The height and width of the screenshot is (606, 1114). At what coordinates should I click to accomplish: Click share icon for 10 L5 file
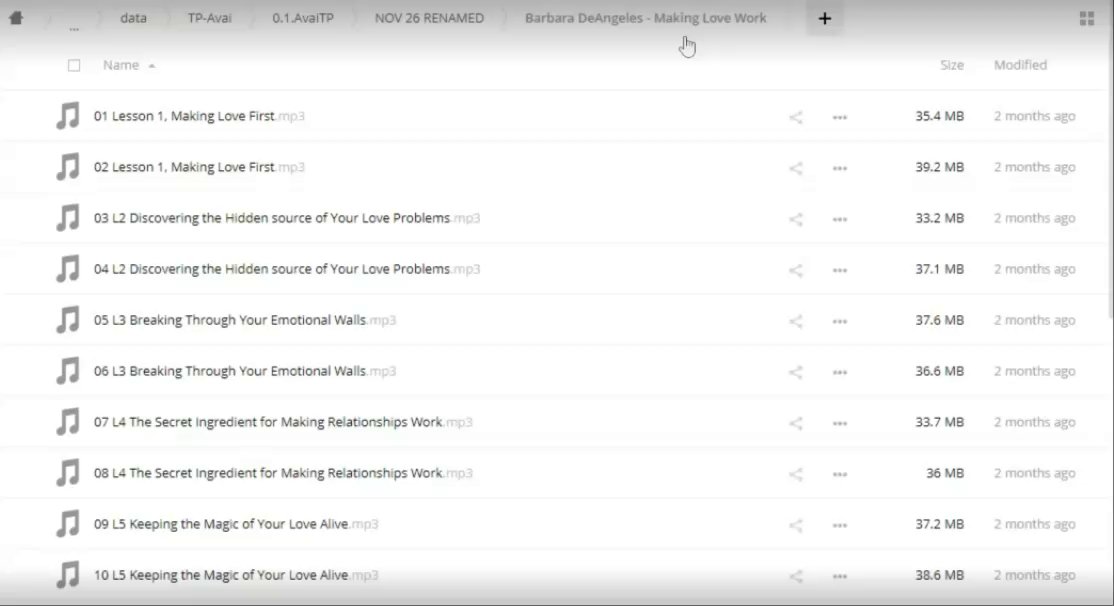[x=796, y=576]
